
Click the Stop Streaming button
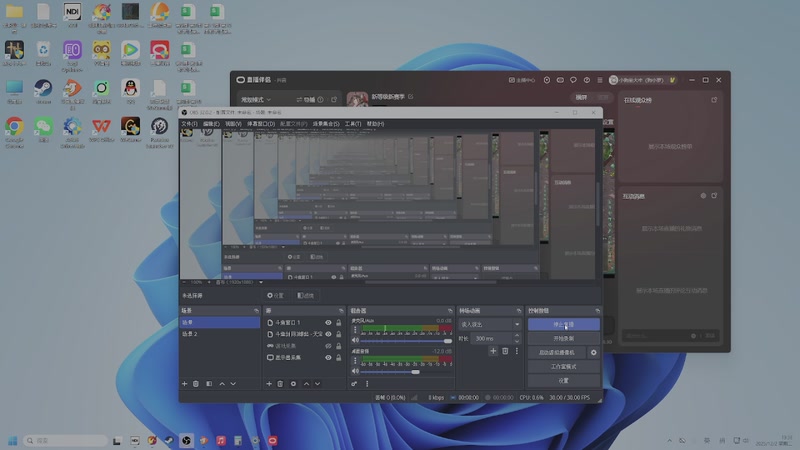(564, 324)
